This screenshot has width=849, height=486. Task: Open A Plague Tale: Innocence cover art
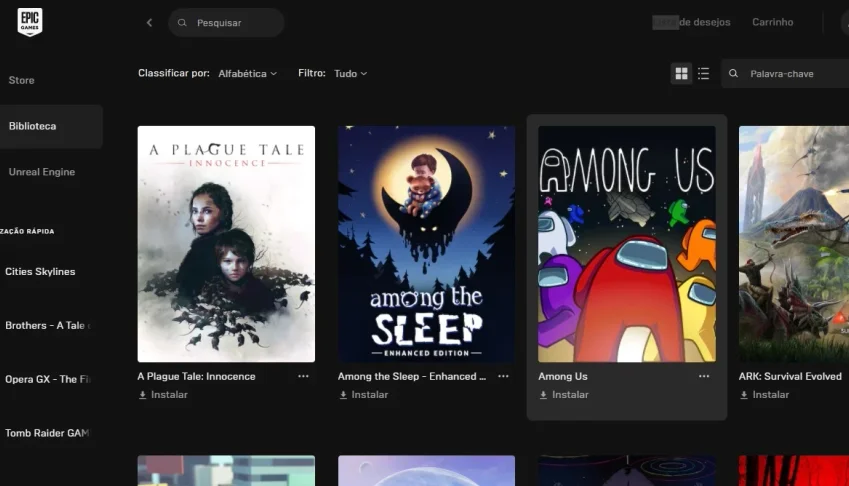[226, 244]
